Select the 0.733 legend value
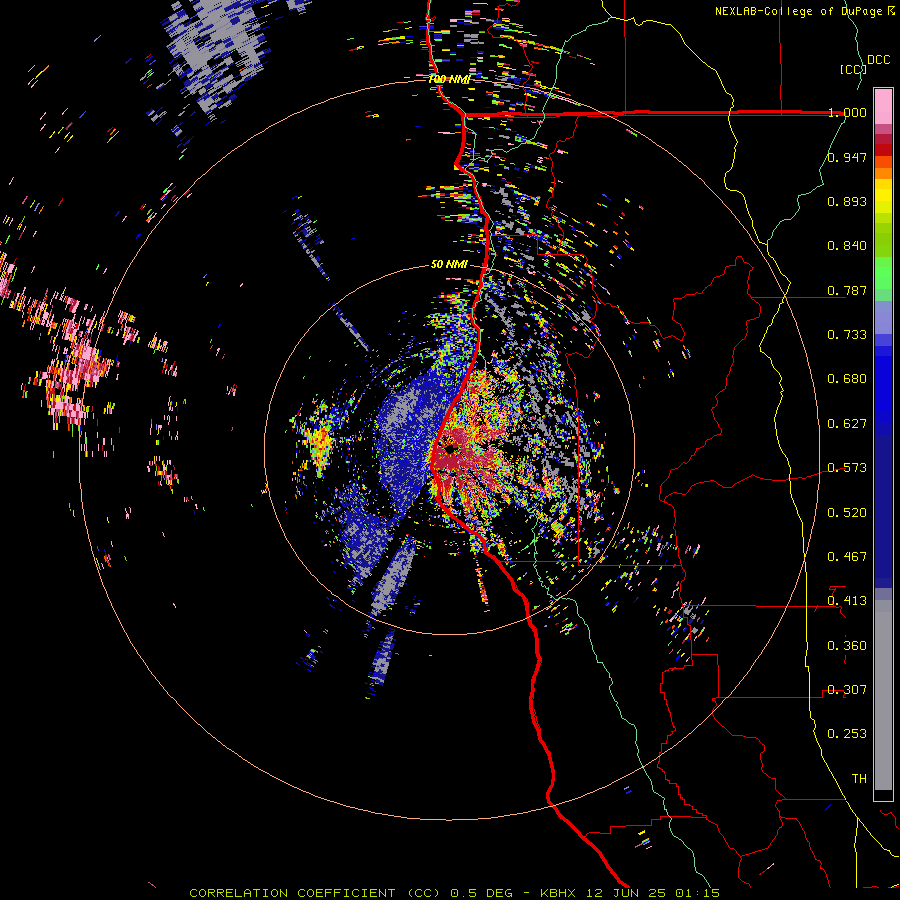 click(x=847, y=335)
